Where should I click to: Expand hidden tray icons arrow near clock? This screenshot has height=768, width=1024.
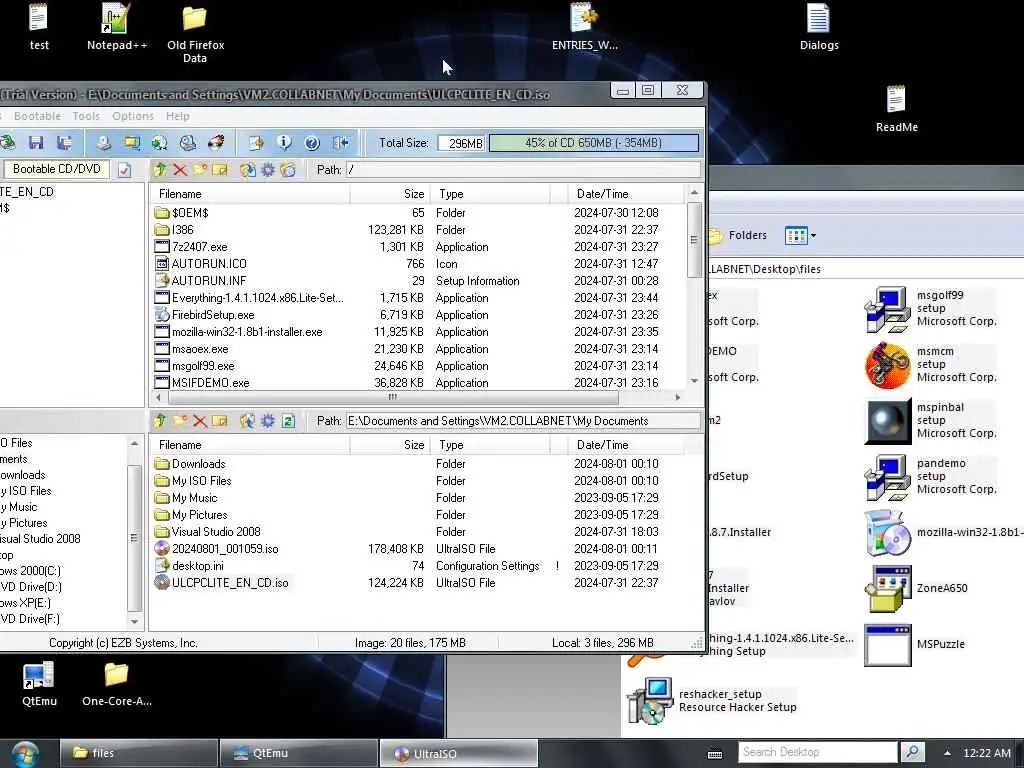click(x=947, y=753)
